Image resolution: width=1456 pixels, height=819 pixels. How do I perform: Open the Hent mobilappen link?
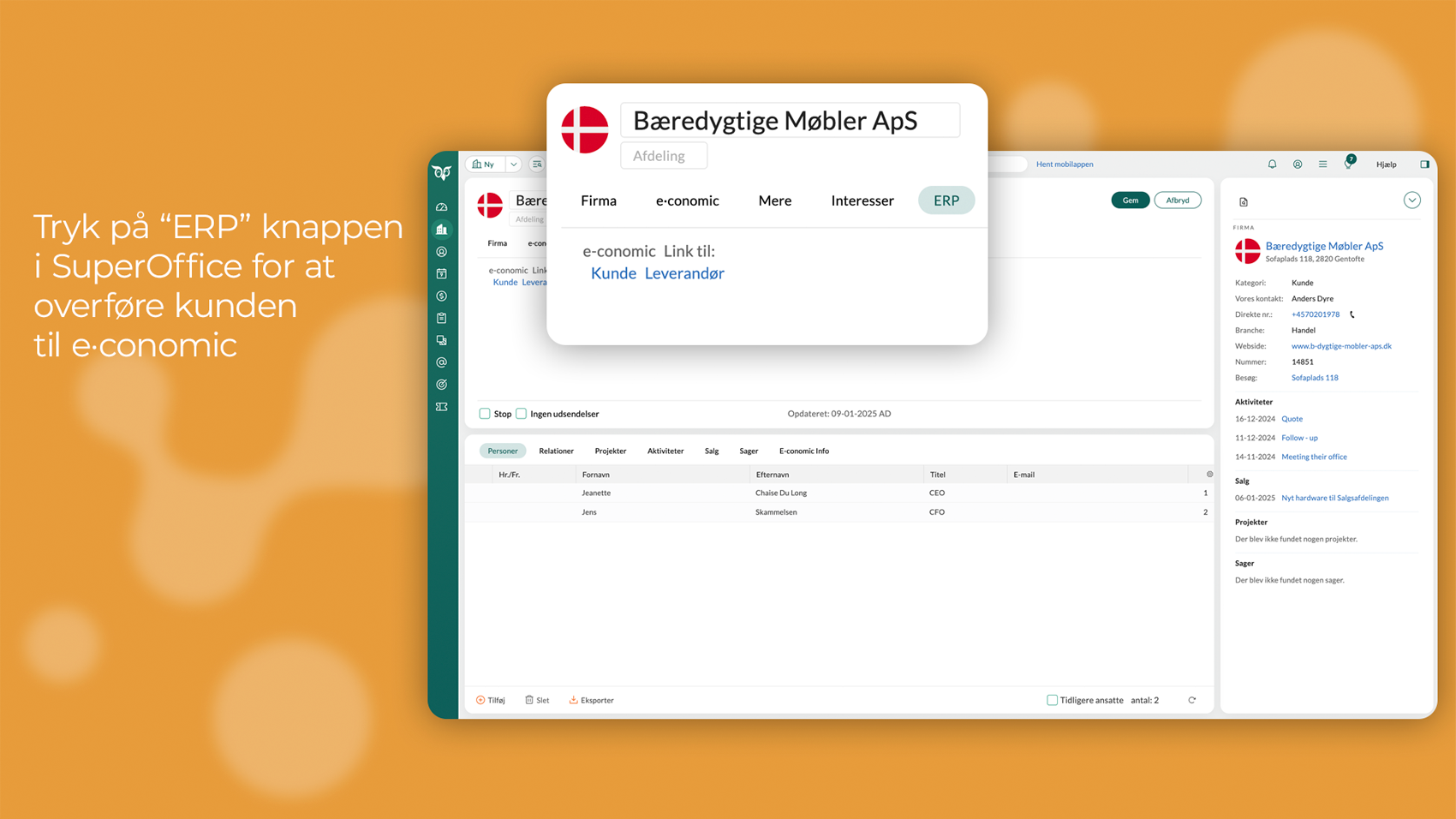1064,164
